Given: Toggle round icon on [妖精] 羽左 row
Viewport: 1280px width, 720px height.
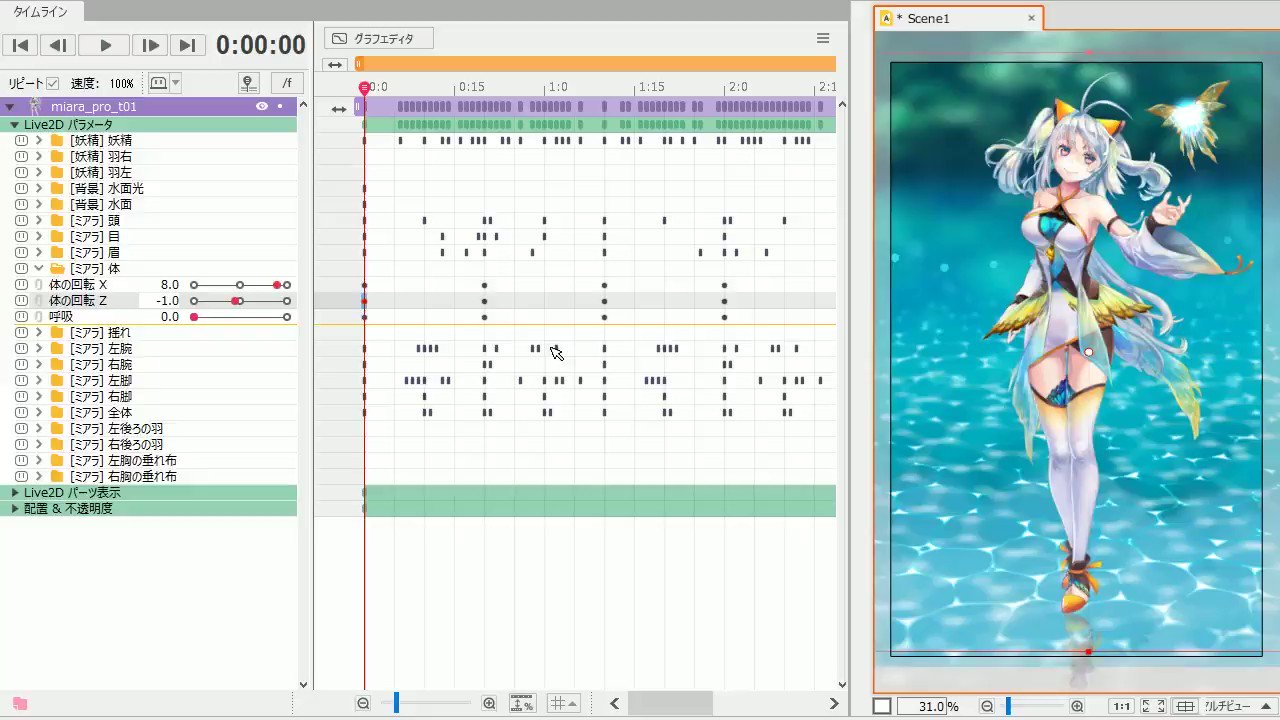Looking at the screenshot, I should pos(21,173).
